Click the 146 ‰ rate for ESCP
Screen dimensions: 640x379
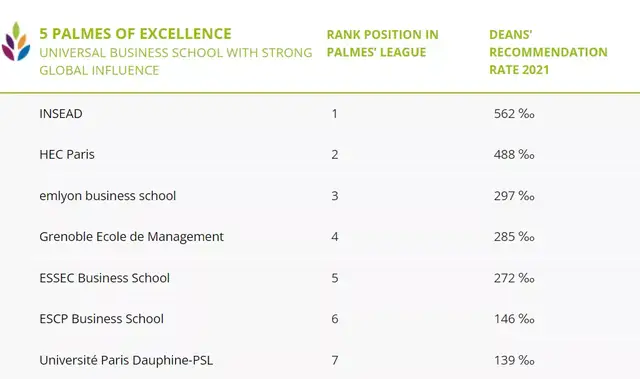pyautogui.click(x=514, y=319)
